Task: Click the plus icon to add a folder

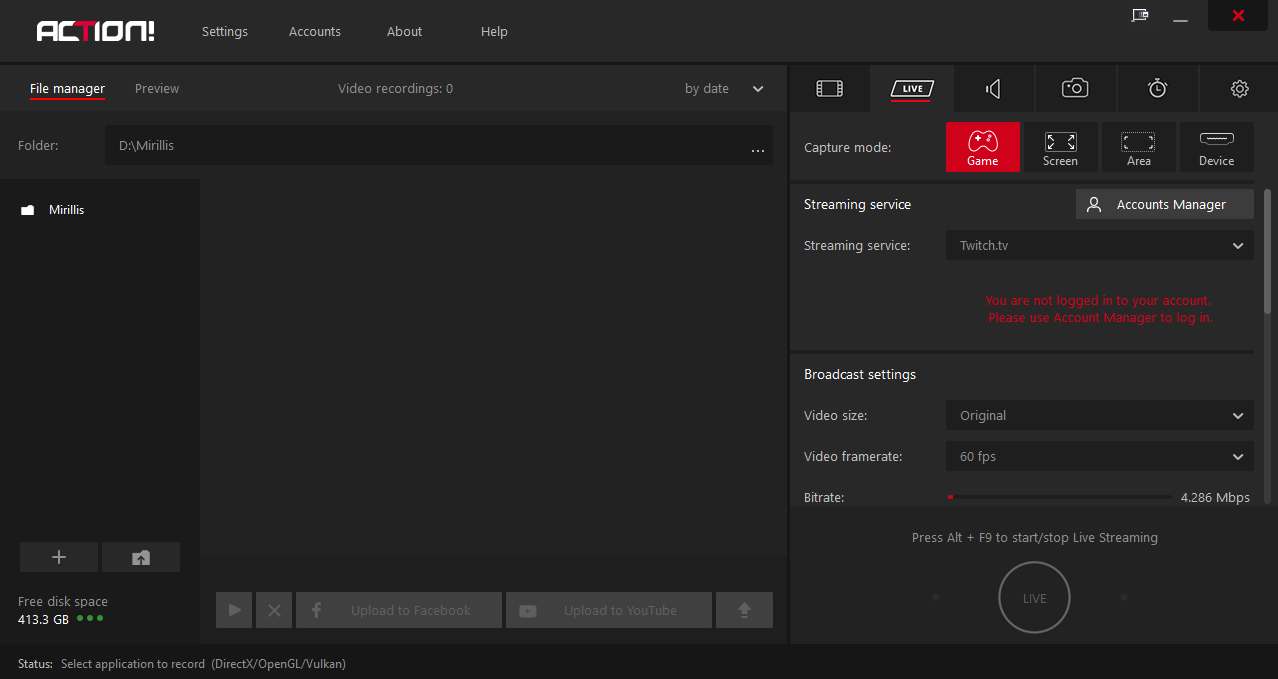Action: pyautogui.click(x=59, y=557)
